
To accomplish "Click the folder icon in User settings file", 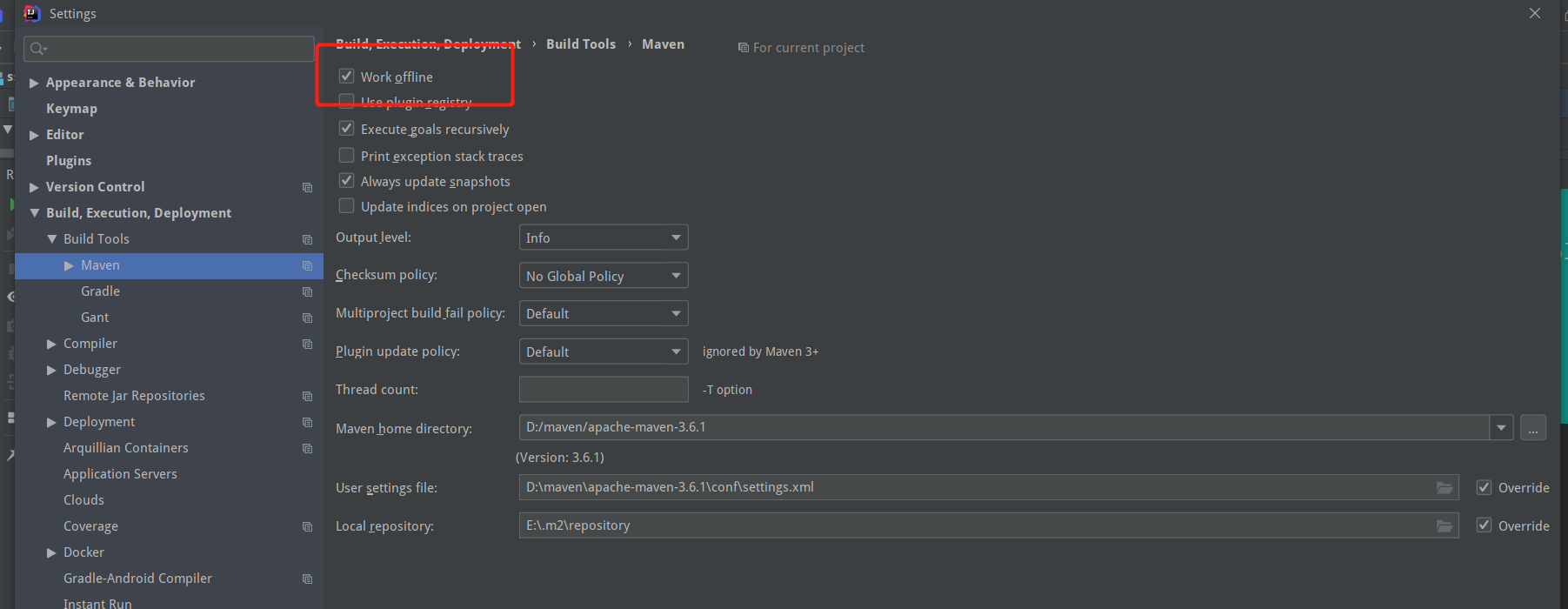I will click(1445, 487).
